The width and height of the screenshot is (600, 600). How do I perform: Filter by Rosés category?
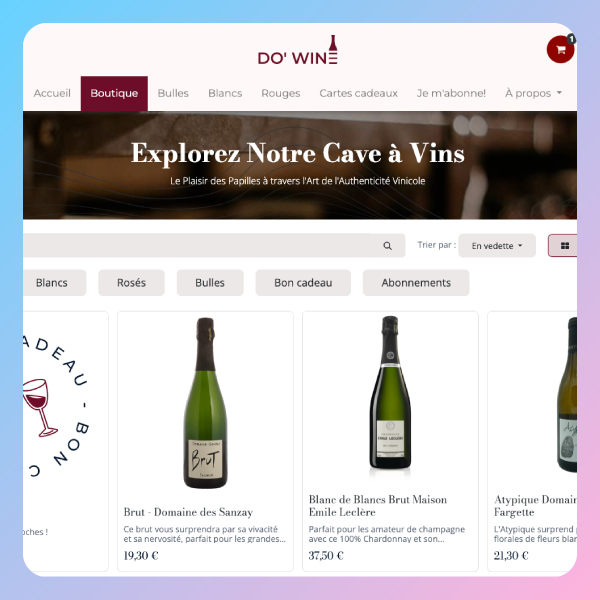tap(131, 283)
